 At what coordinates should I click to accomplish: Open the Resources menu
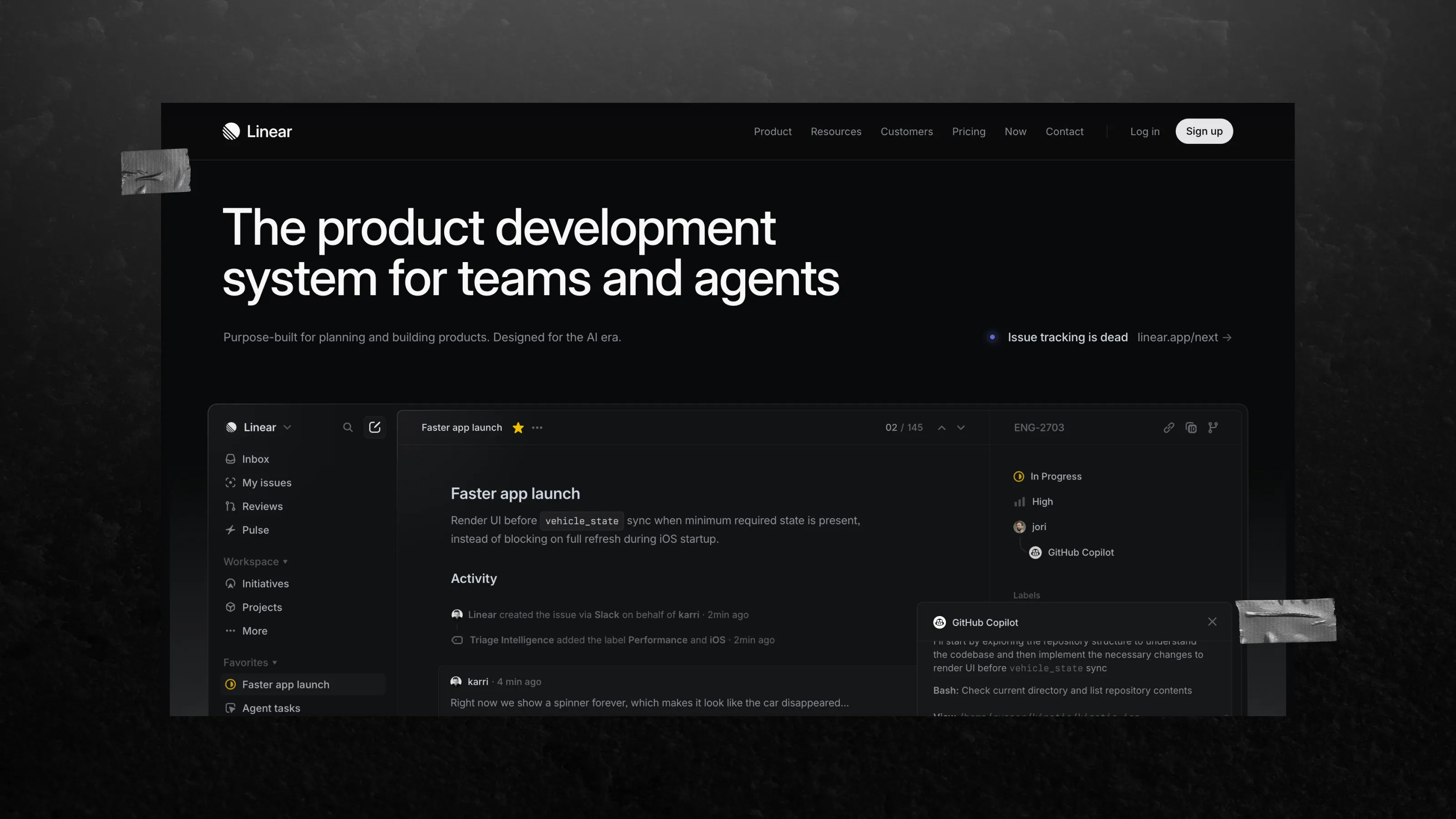point(835,131)
